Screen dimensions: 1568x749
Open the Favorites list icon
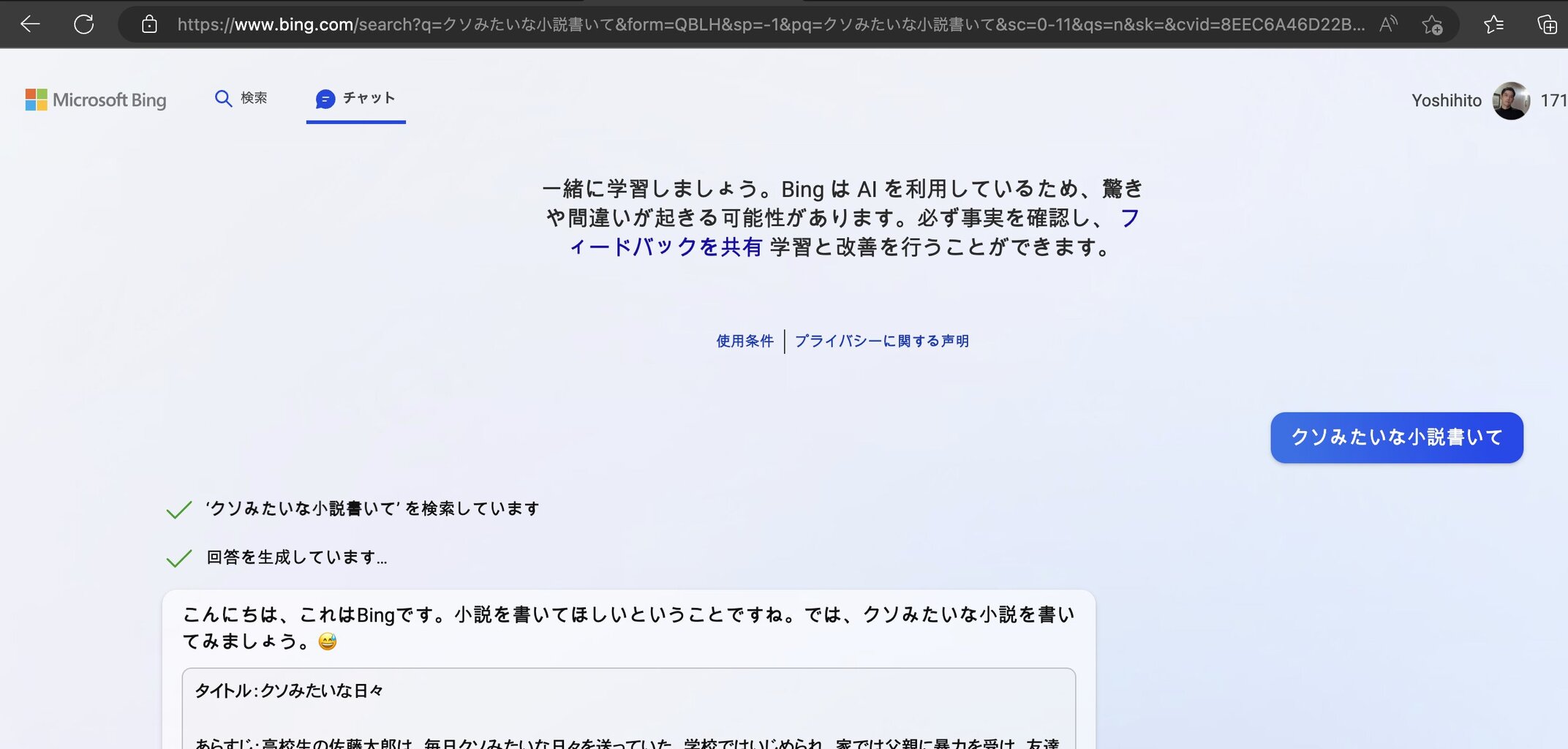coord(1493,24)
